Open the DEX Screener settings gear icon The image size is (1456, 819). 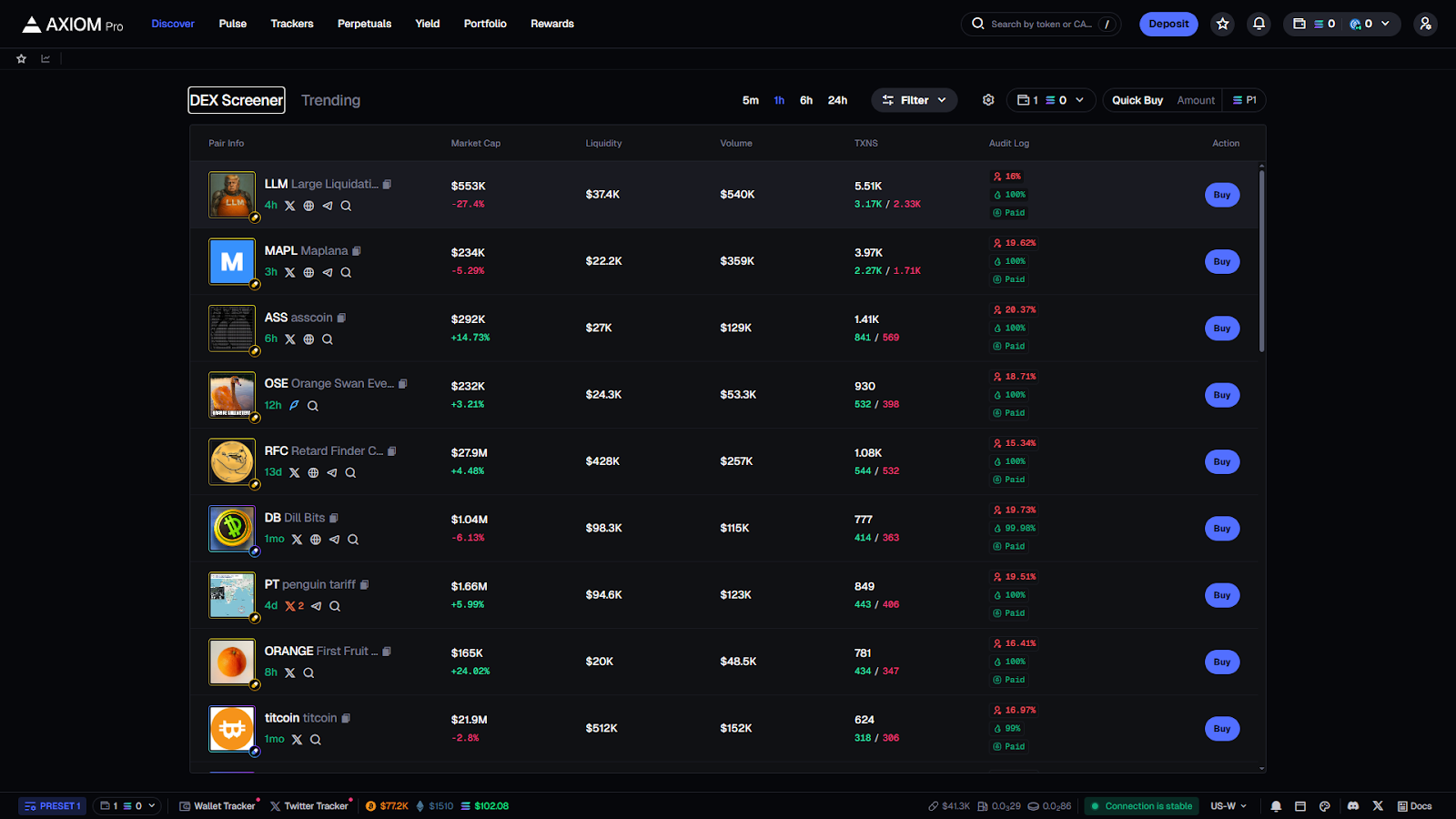(x=988, y=100)
